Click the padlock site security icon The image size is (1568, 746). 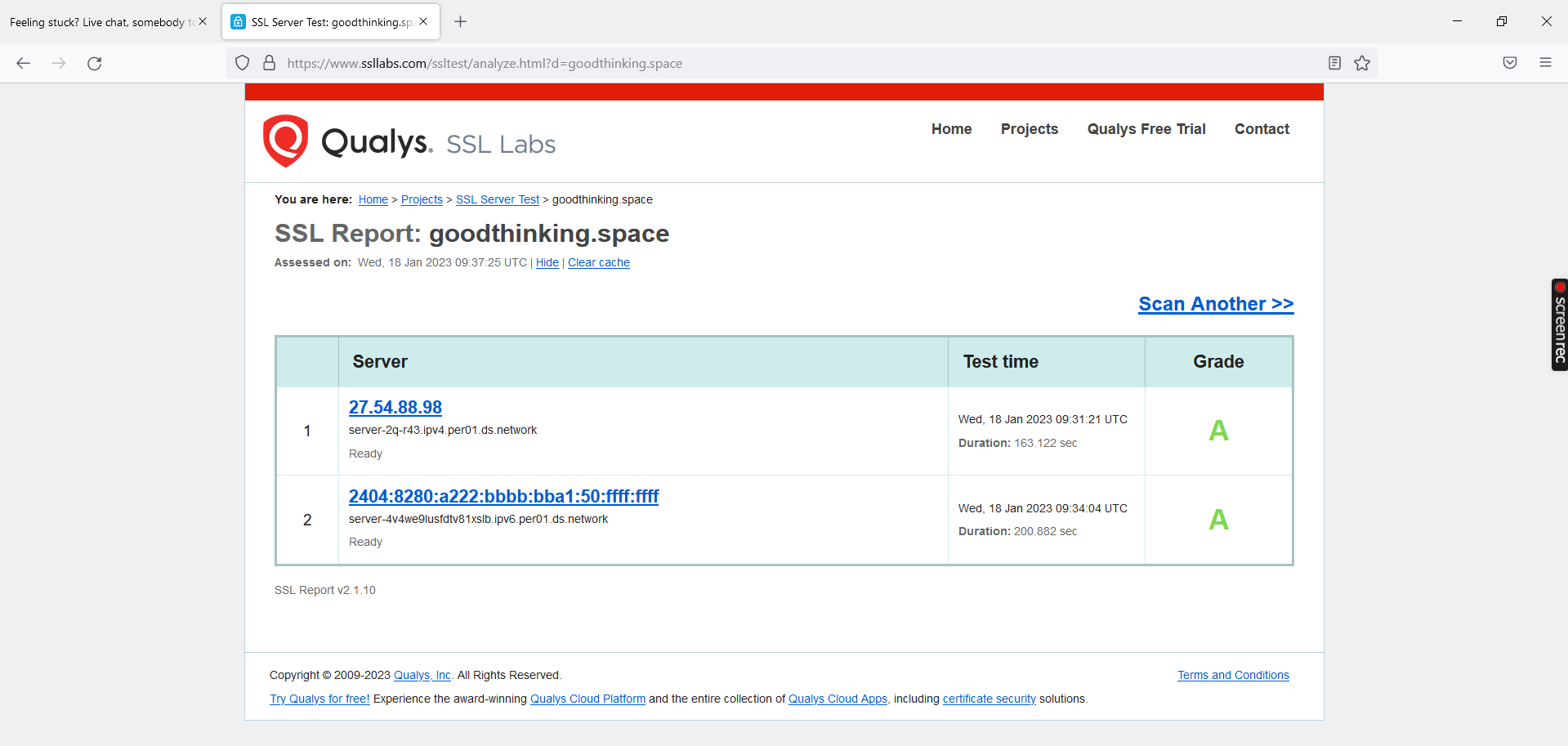pyautogui.click(x=268, y=62)
